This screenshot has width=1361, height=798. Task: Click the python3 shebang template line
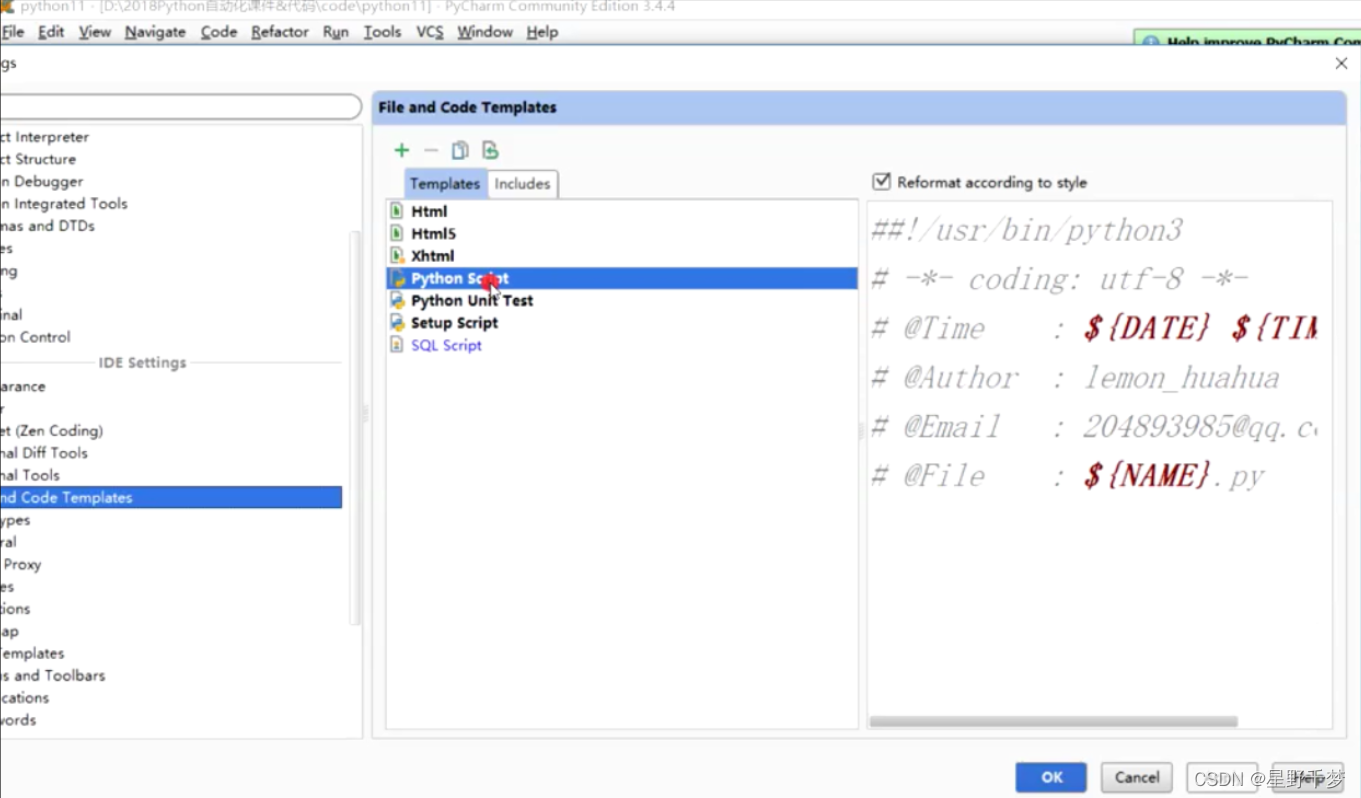coord(1027,231)
